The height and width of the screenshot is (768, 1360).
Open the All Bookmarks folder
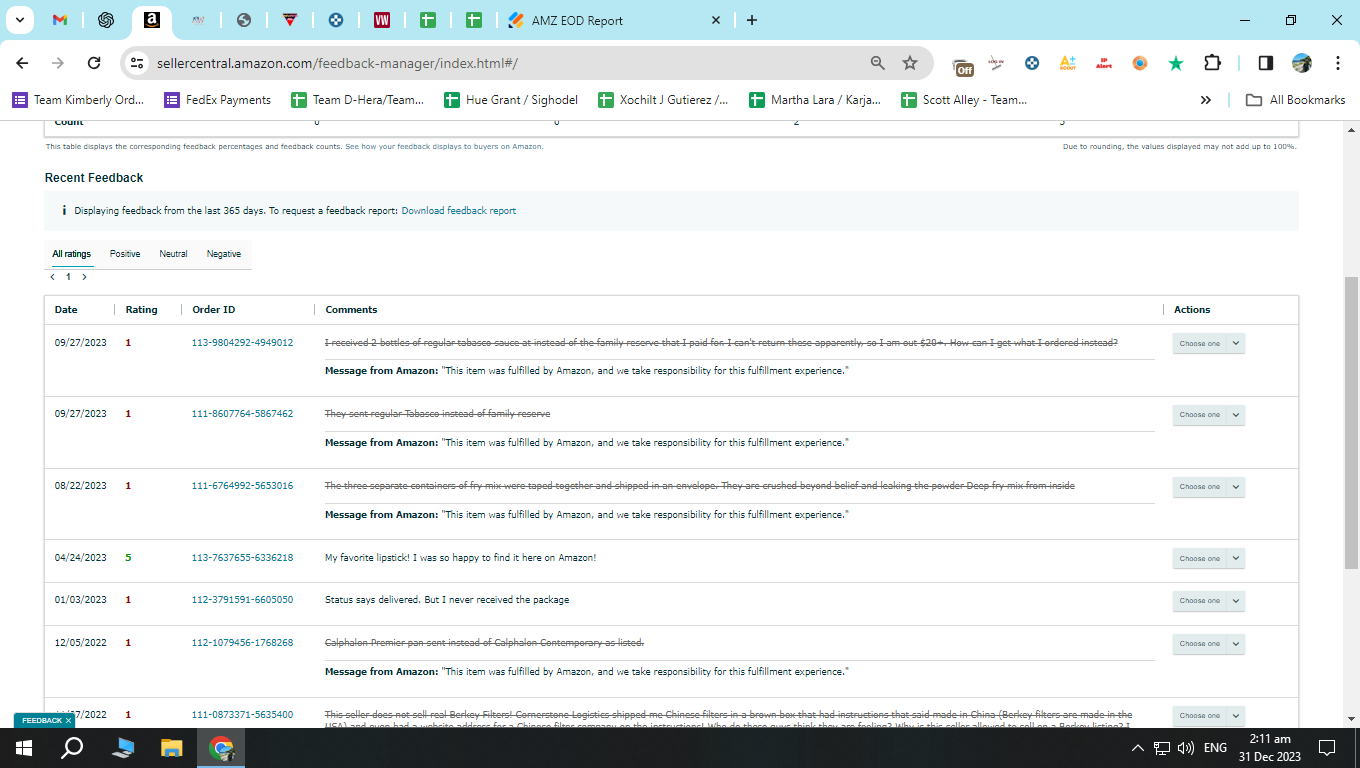[1296, 100]
